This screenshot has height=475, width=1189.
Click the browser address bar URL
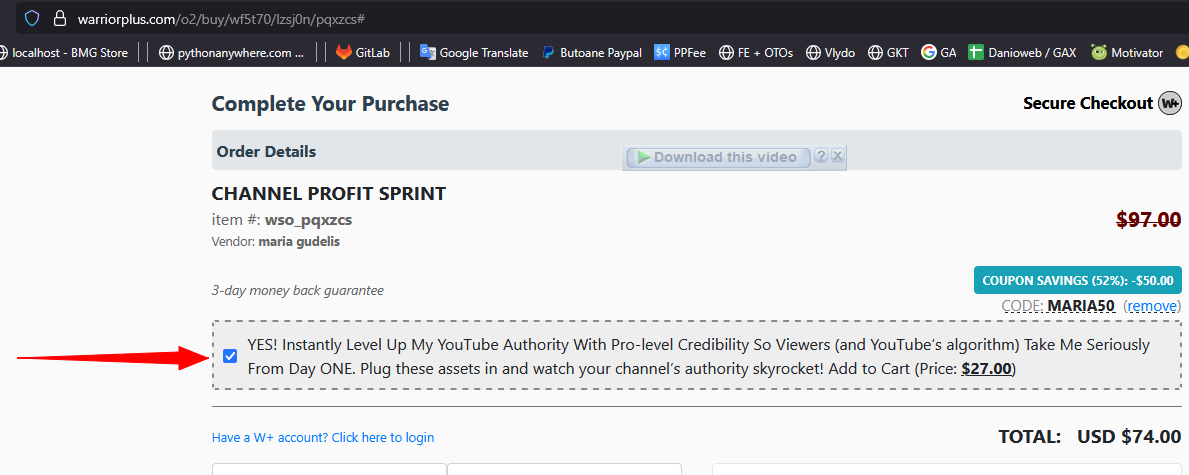pos(220,18)
